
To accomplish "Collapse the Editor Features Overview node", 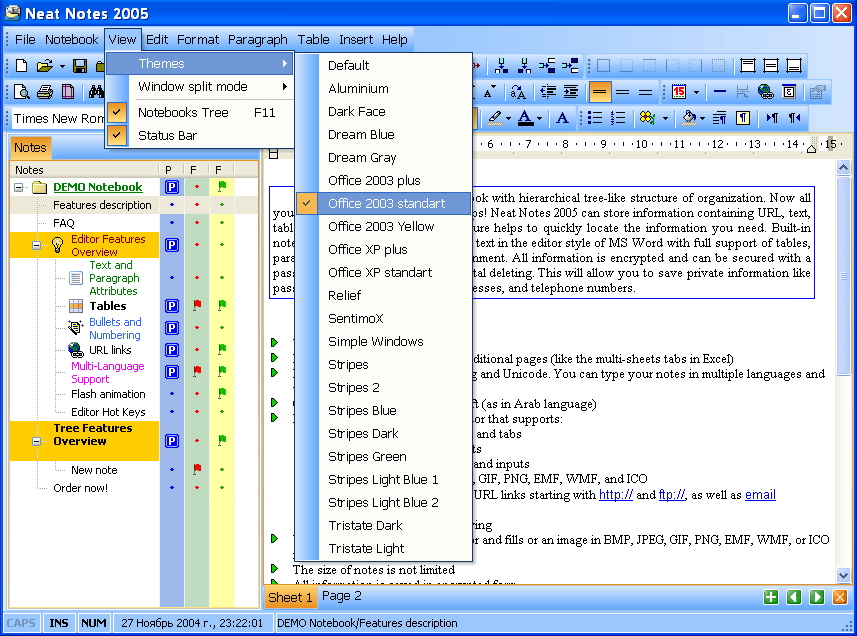I will (x=37, y=246).
